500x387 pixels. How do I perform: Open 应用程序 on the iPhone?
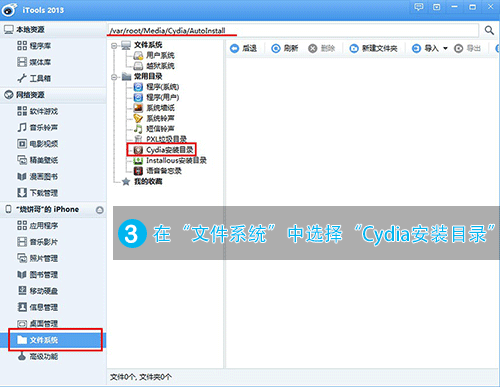click(x=38, y=226)
